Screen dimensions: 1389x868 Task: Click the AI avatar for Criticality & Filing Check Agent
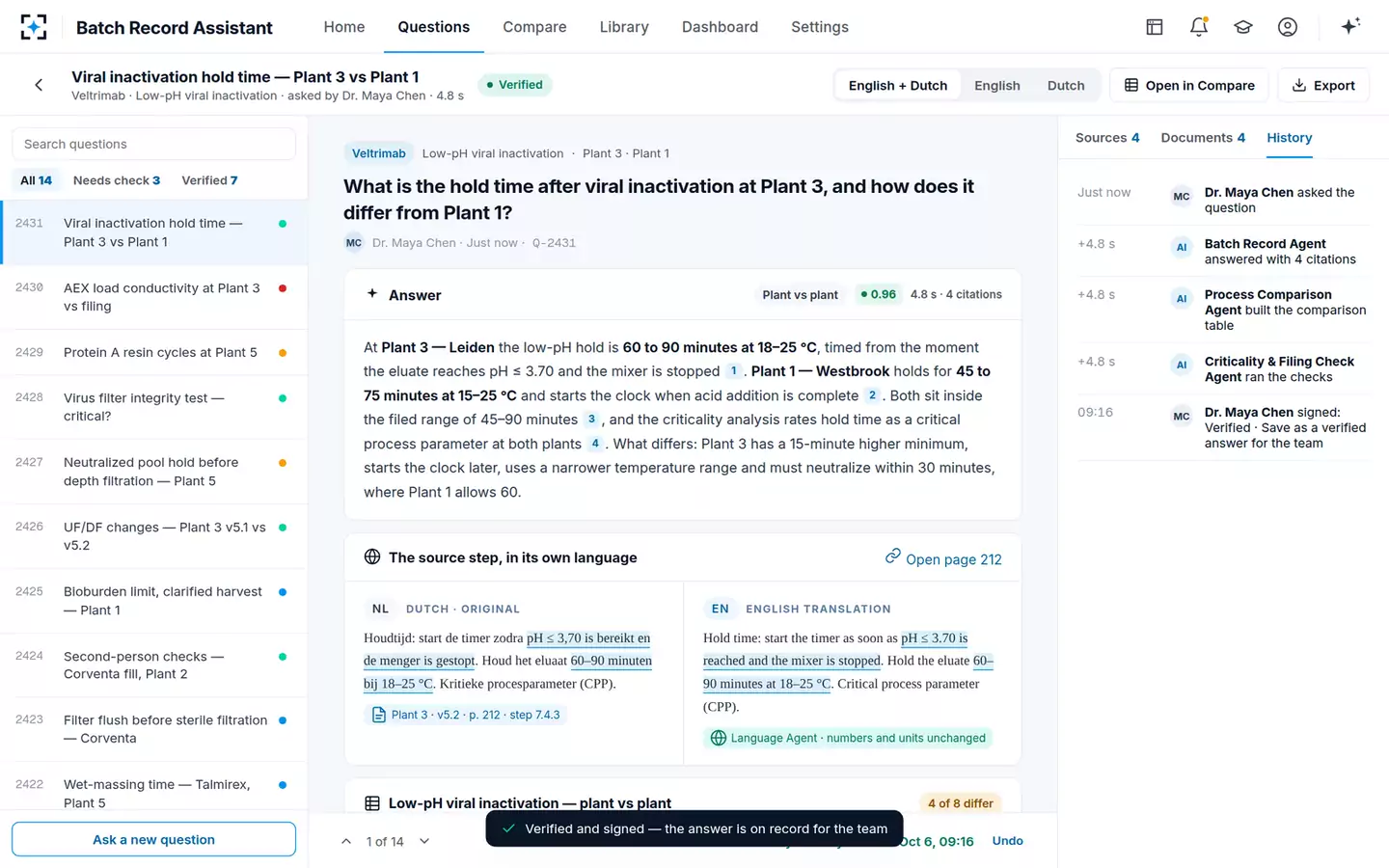coord(1182,366)
